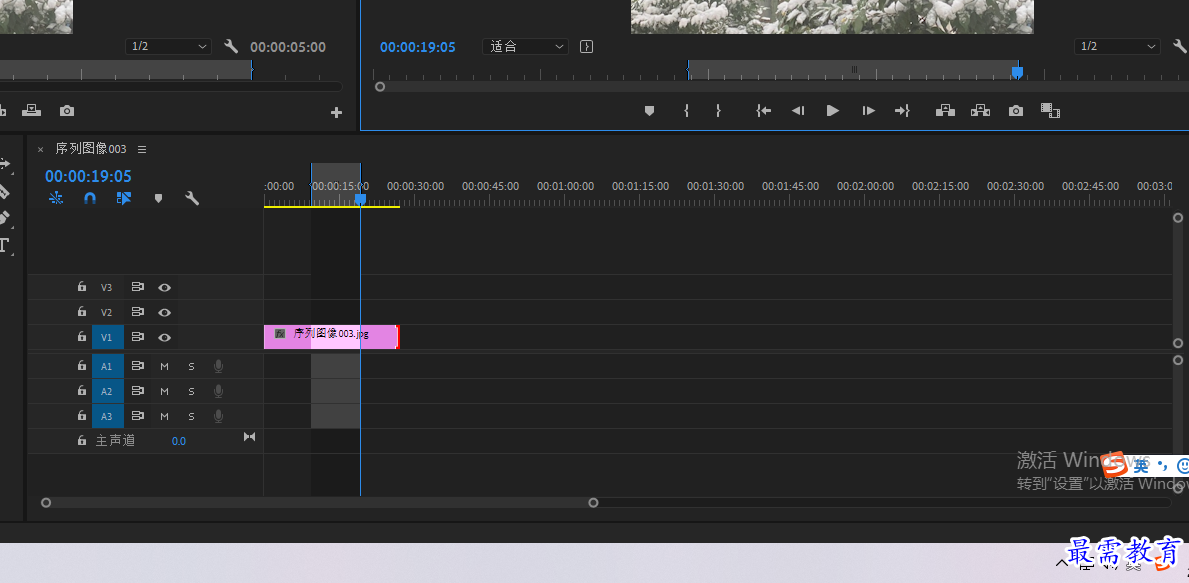This screenshot has height=583, width=1189.
Task: Open Source monitor 1/2 resolution dropdown
Action: click(x=168, y=46)
